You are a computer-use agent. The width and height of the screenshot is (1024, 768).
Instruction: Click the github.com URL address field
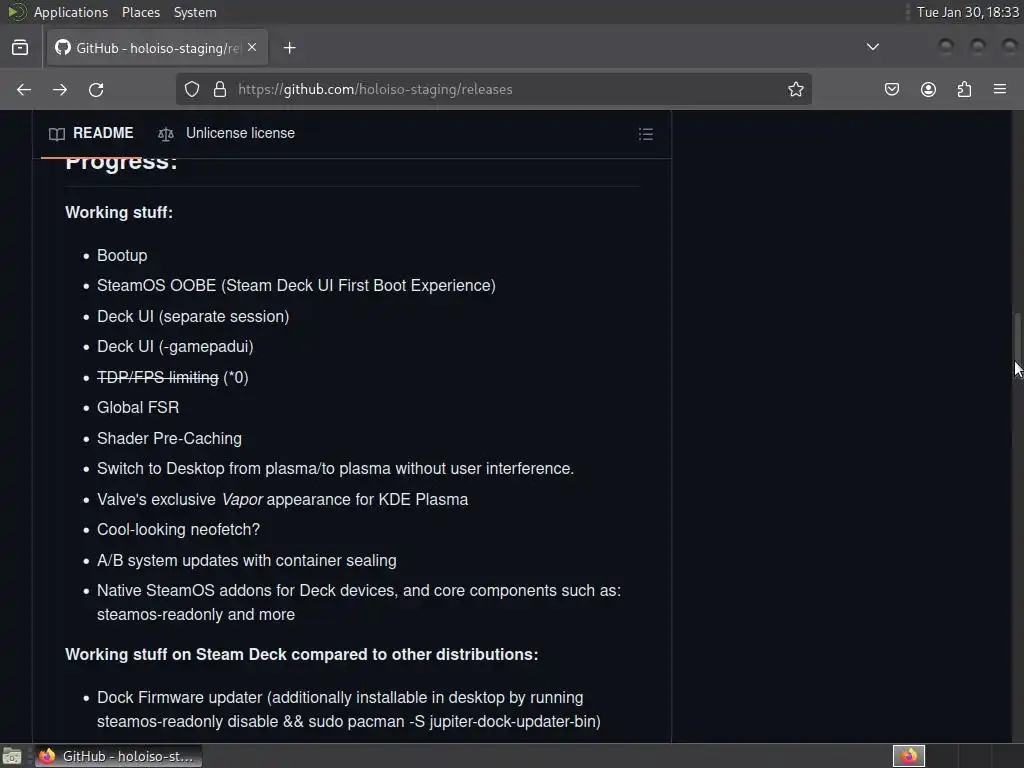point(496,89)
